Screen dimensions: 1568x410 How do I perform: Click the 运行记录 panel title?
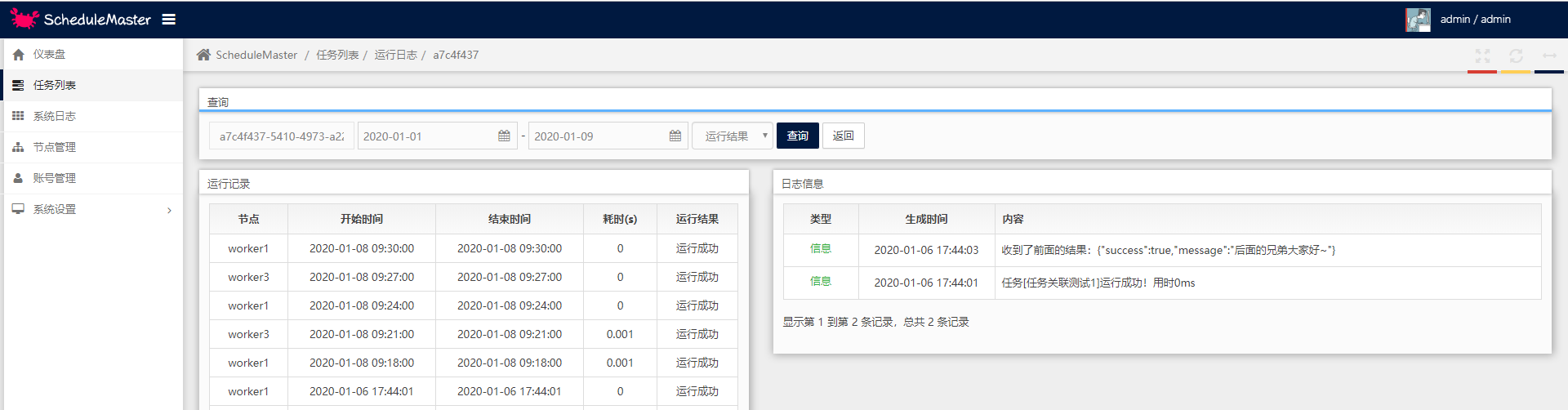click(x=229, y=184)
